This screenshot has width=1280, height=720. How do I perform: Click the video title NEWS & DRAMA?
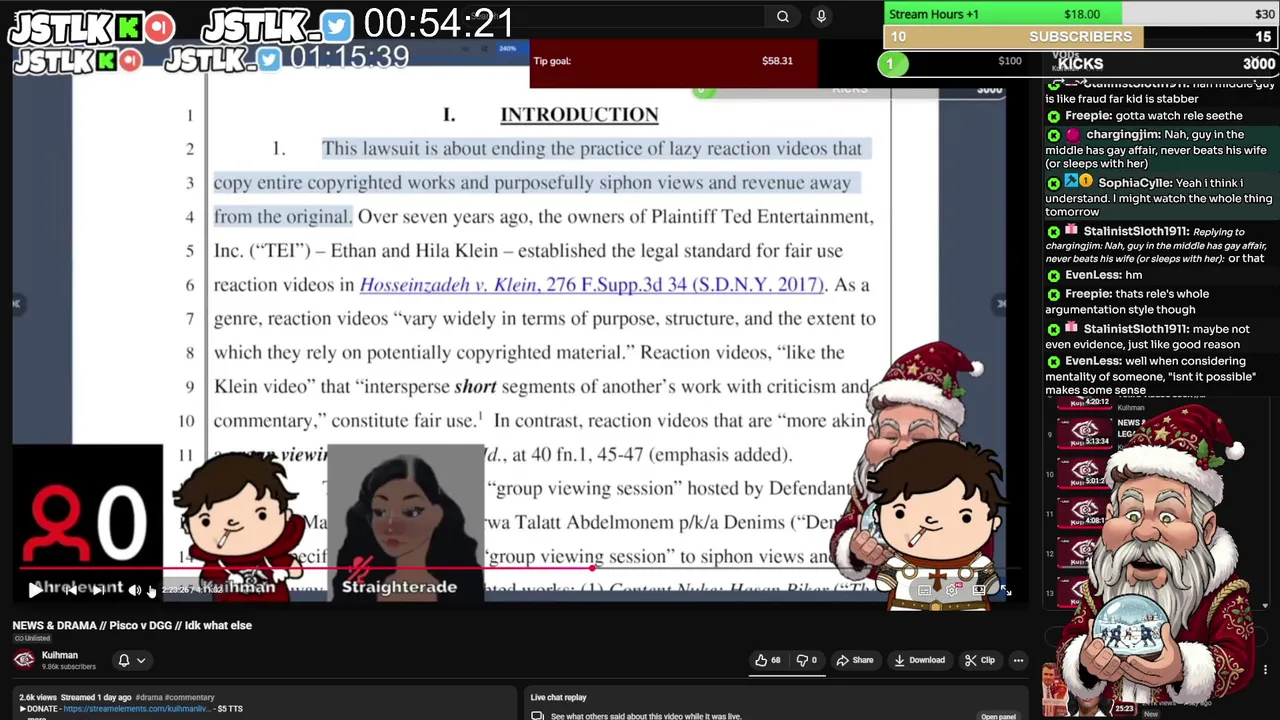pyautogui.click(x=132, y=625)
